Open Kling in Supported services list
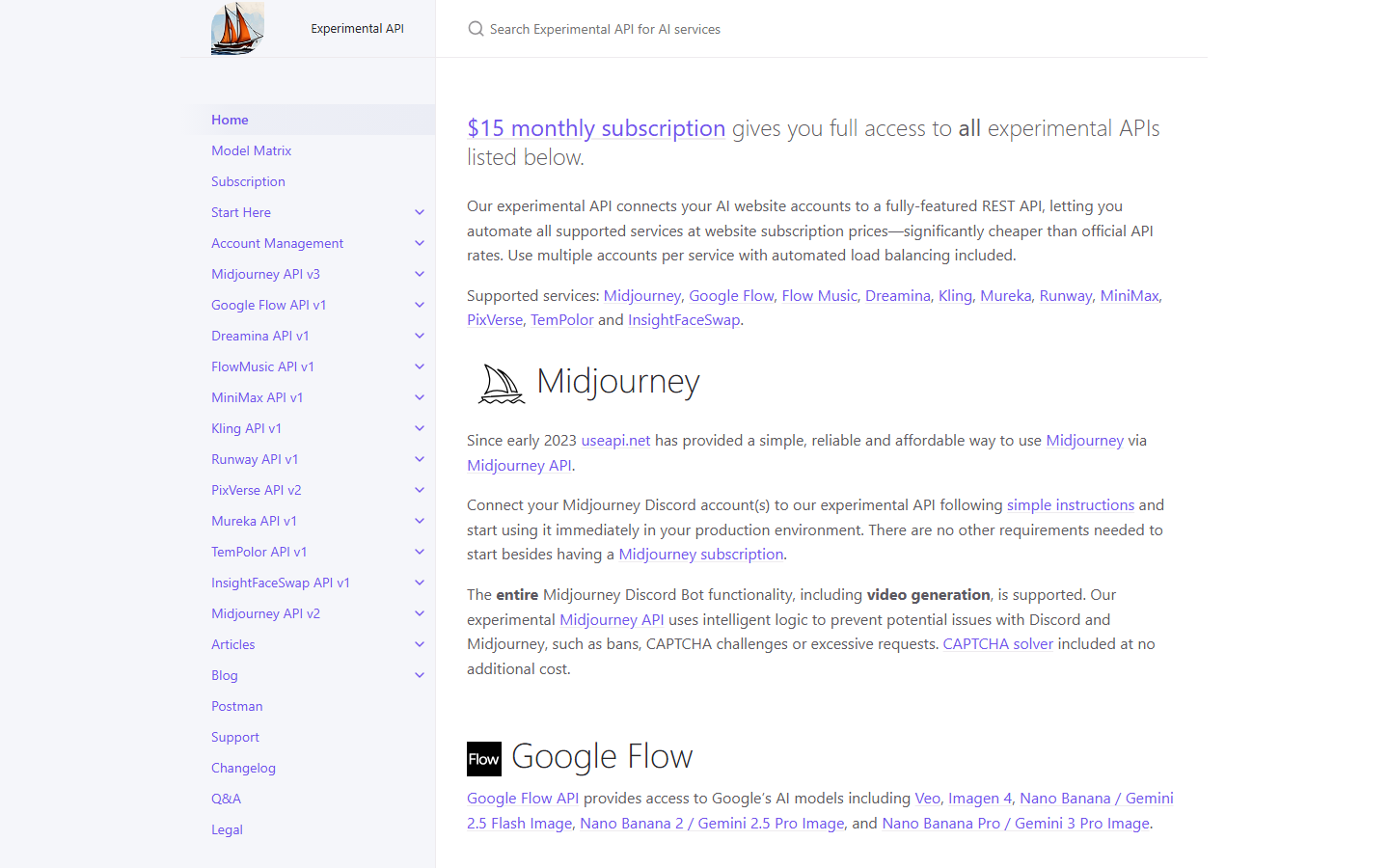1389x868 pixels. [x=955, y=296]
